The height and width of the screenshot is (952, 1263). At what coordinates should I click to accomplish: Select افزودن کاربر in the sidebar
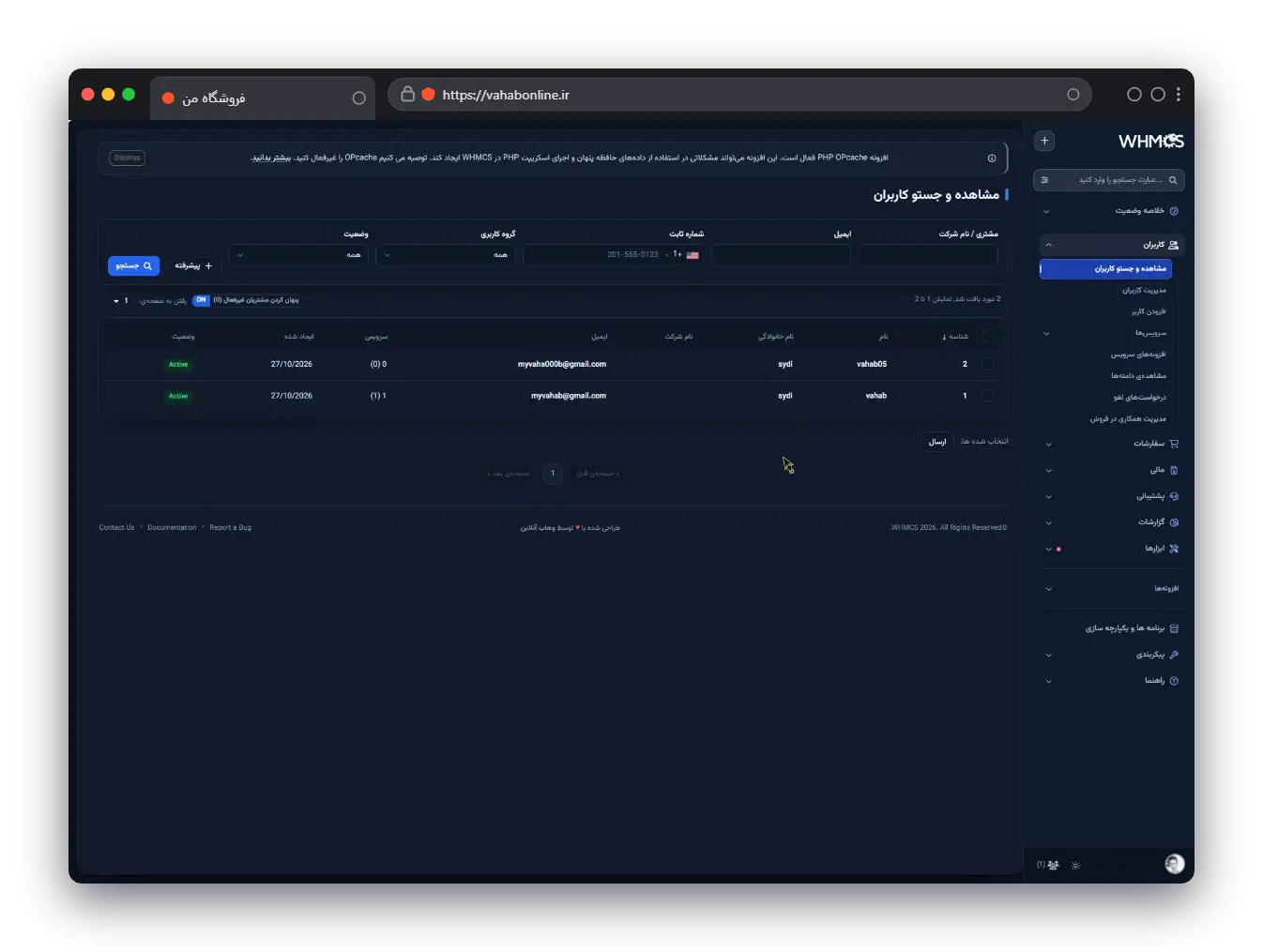click(1149, 311)
